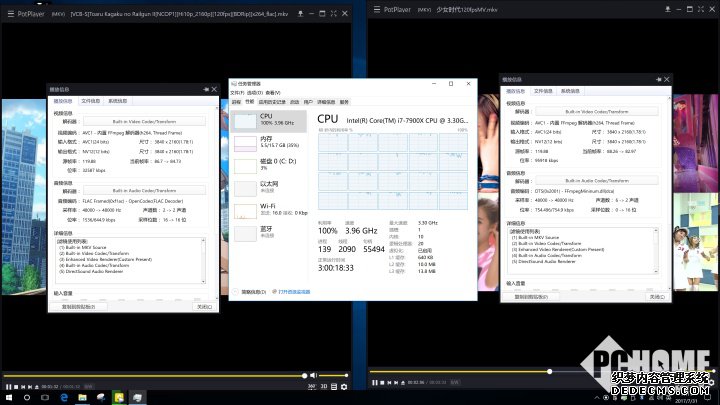Click copy-to-clipboard button in right info dialog

coord(531,297)
